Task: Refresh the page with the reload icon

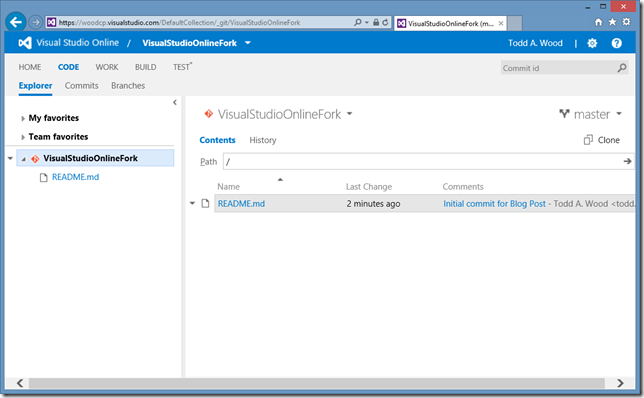Action: pos(385,22)
